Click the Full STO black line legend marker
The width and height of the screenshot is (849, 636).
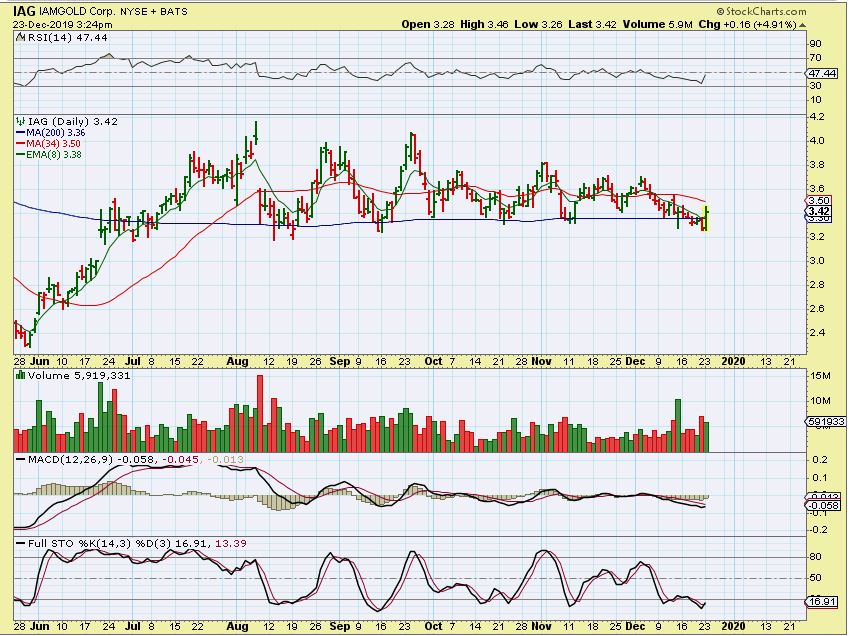[21, 543]
